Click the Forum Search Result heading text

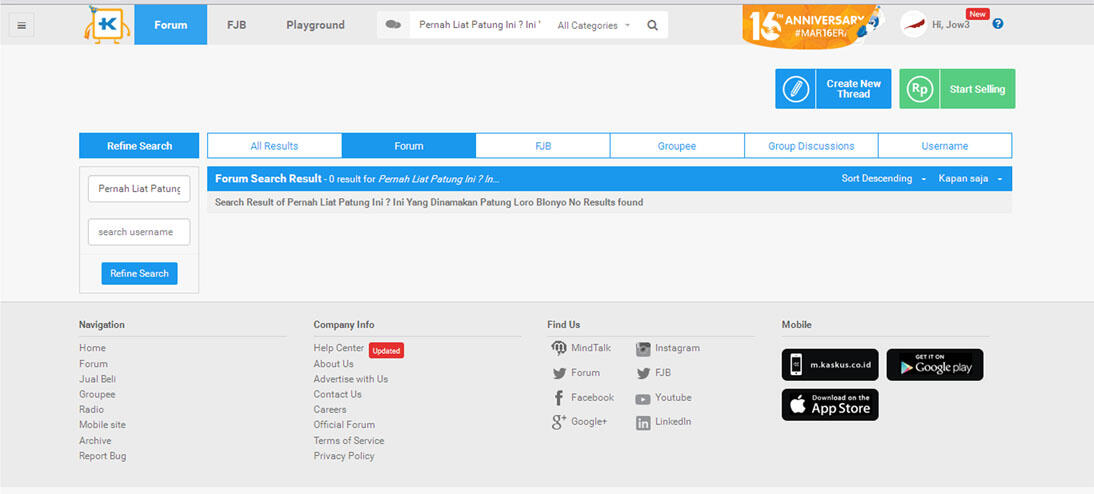click(269, 179)
